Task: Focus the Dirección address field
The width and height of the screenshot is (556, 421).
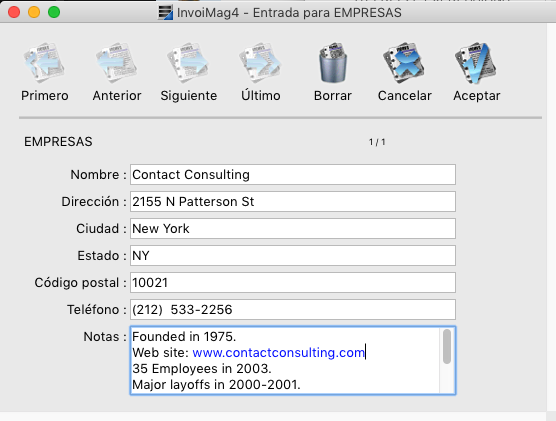Action: [293, 201]
